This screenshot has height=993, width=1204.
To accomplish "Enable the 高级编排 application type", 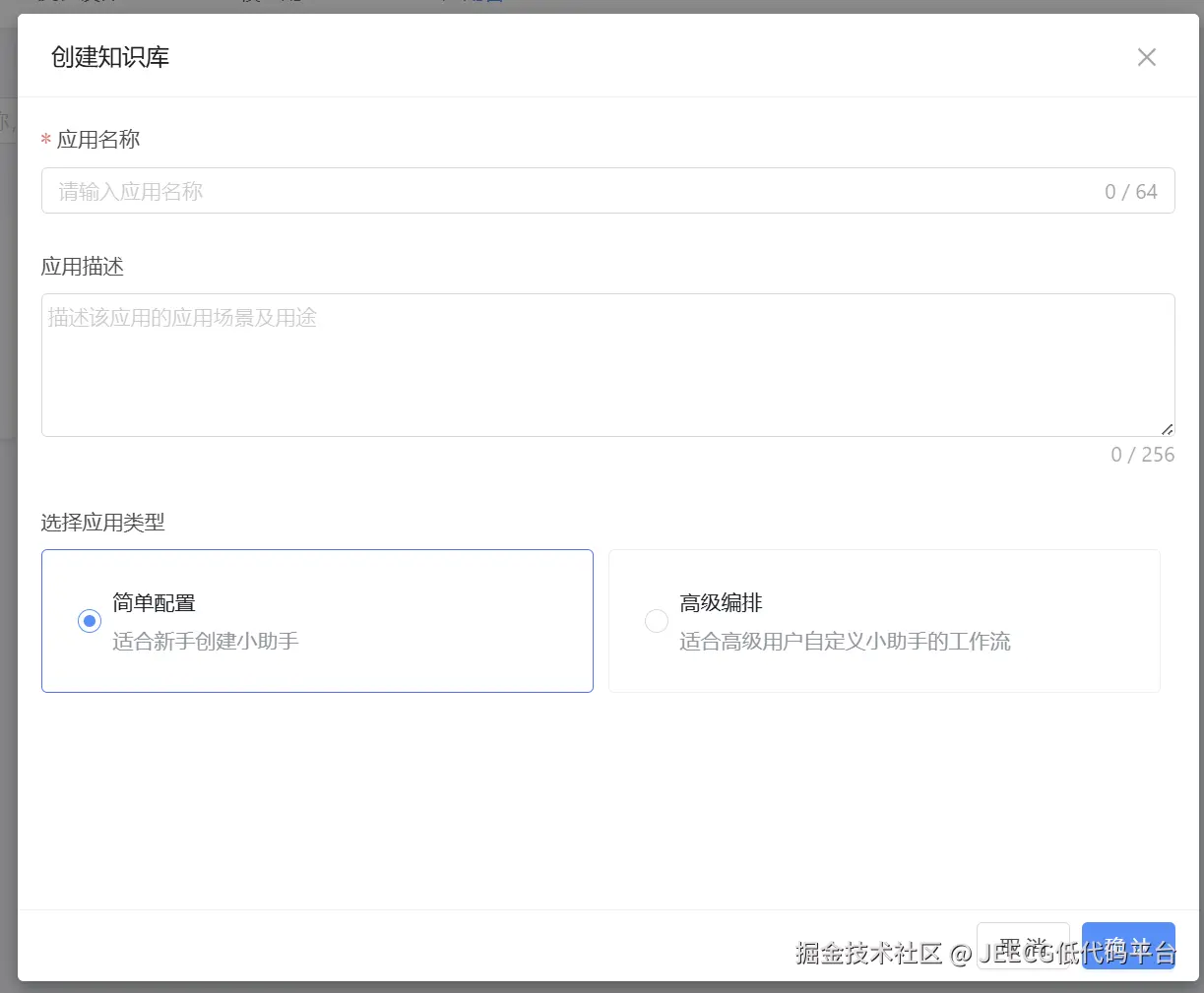I will pyautogui.click(x=656, y=621).
